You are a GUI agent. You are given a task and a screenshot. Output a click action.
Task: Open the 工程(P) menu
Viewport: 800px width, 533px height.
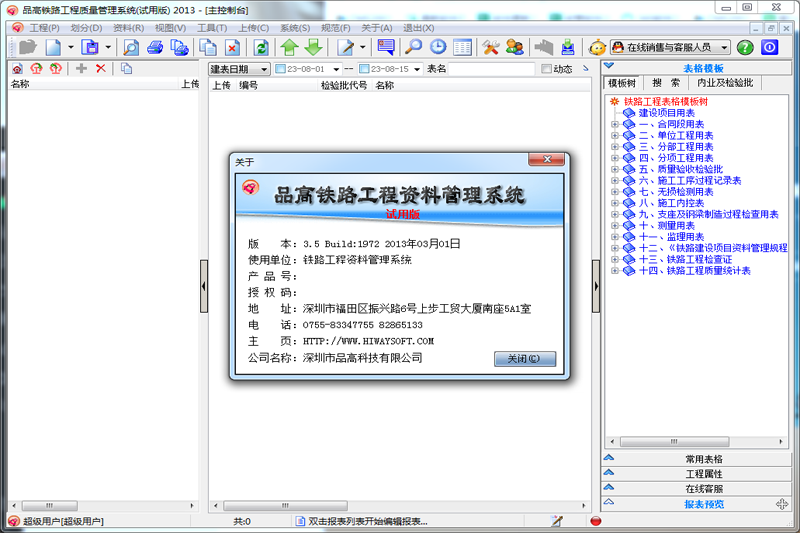[x=44, y=28]
